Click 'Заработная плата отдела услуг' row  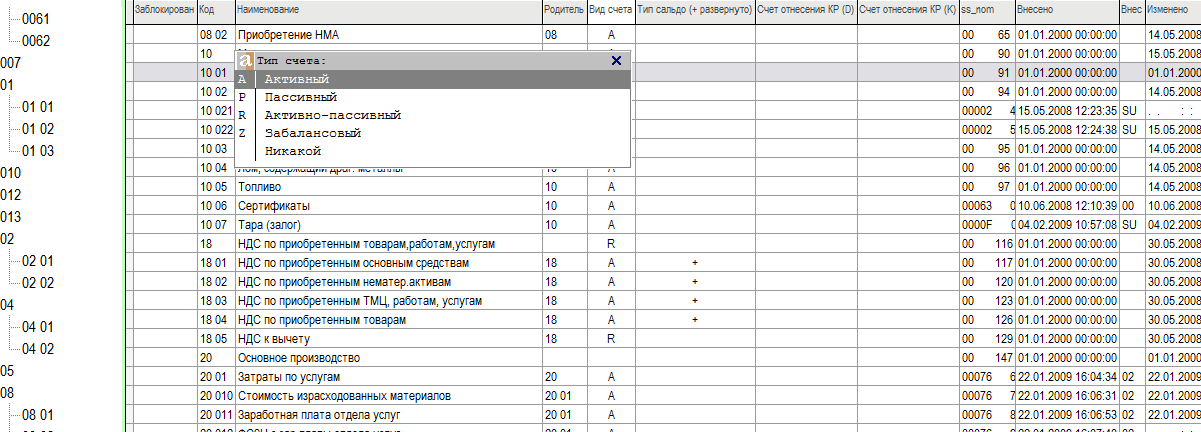point(388,415)
